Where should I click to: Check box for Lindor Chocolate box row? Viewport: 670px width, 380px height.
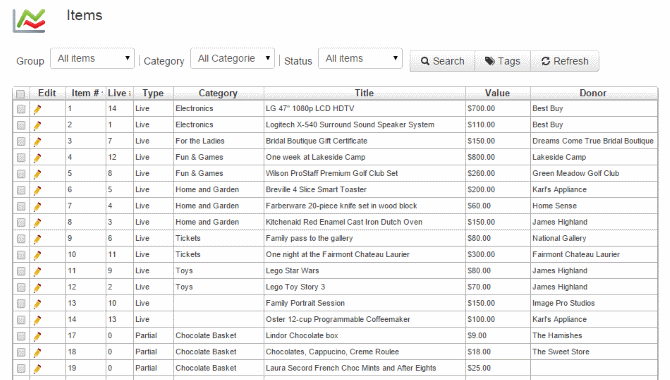coord(21,337)
